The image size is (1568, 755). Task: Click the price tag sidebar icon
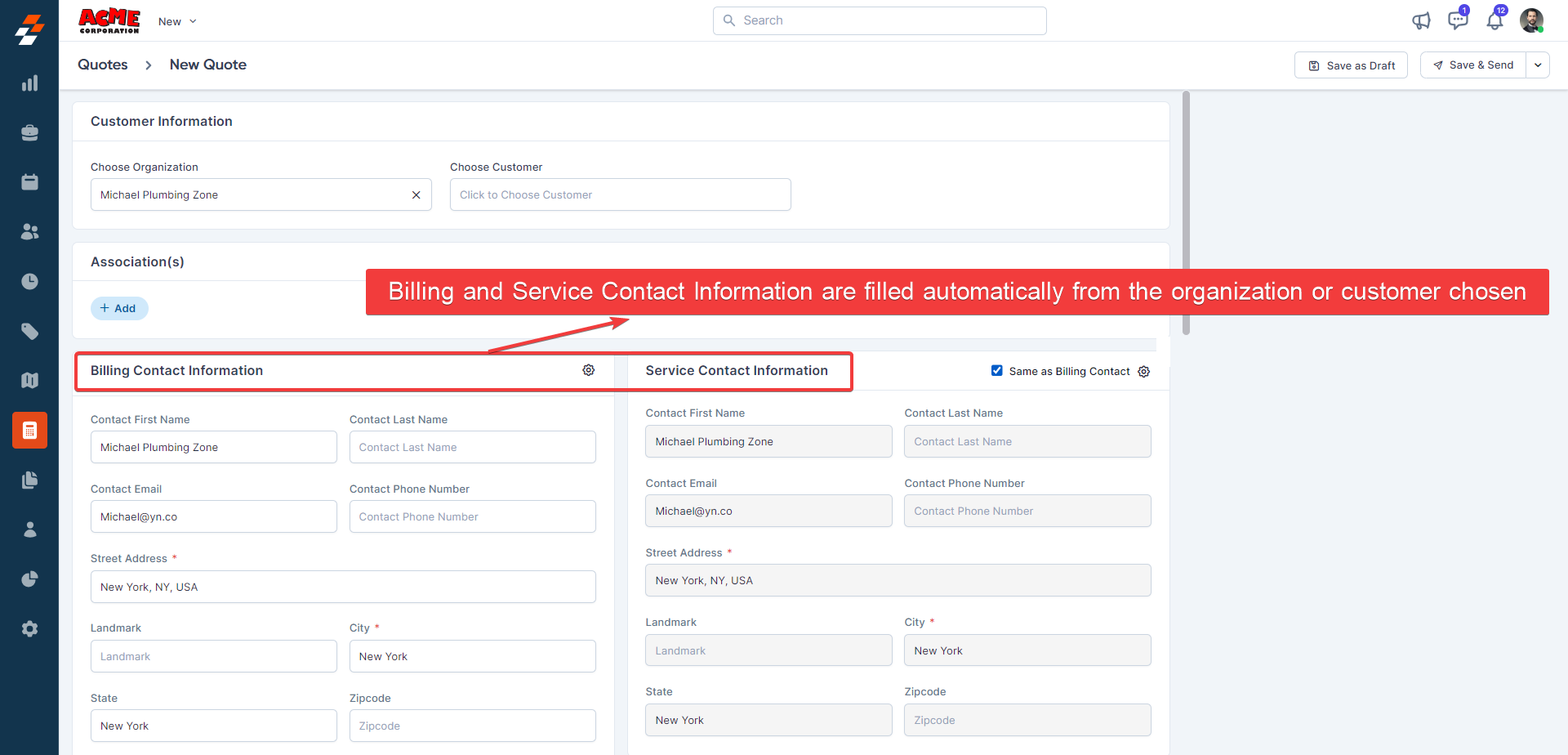[29, 331]
